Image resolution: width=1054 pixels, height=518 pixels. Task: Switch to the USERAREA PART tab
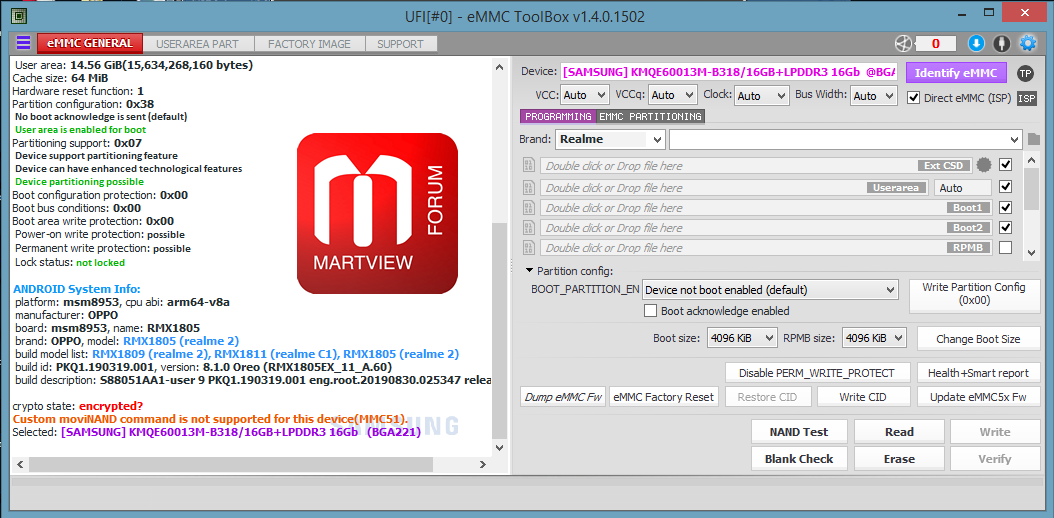[198, 44]
